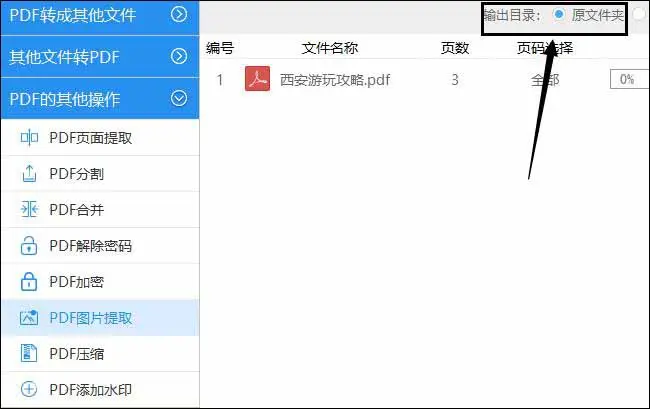Expand the 其他文件转PDF section arrow
Image resolution: width=650 pixels, height=409 pixels.
point(179,56)
